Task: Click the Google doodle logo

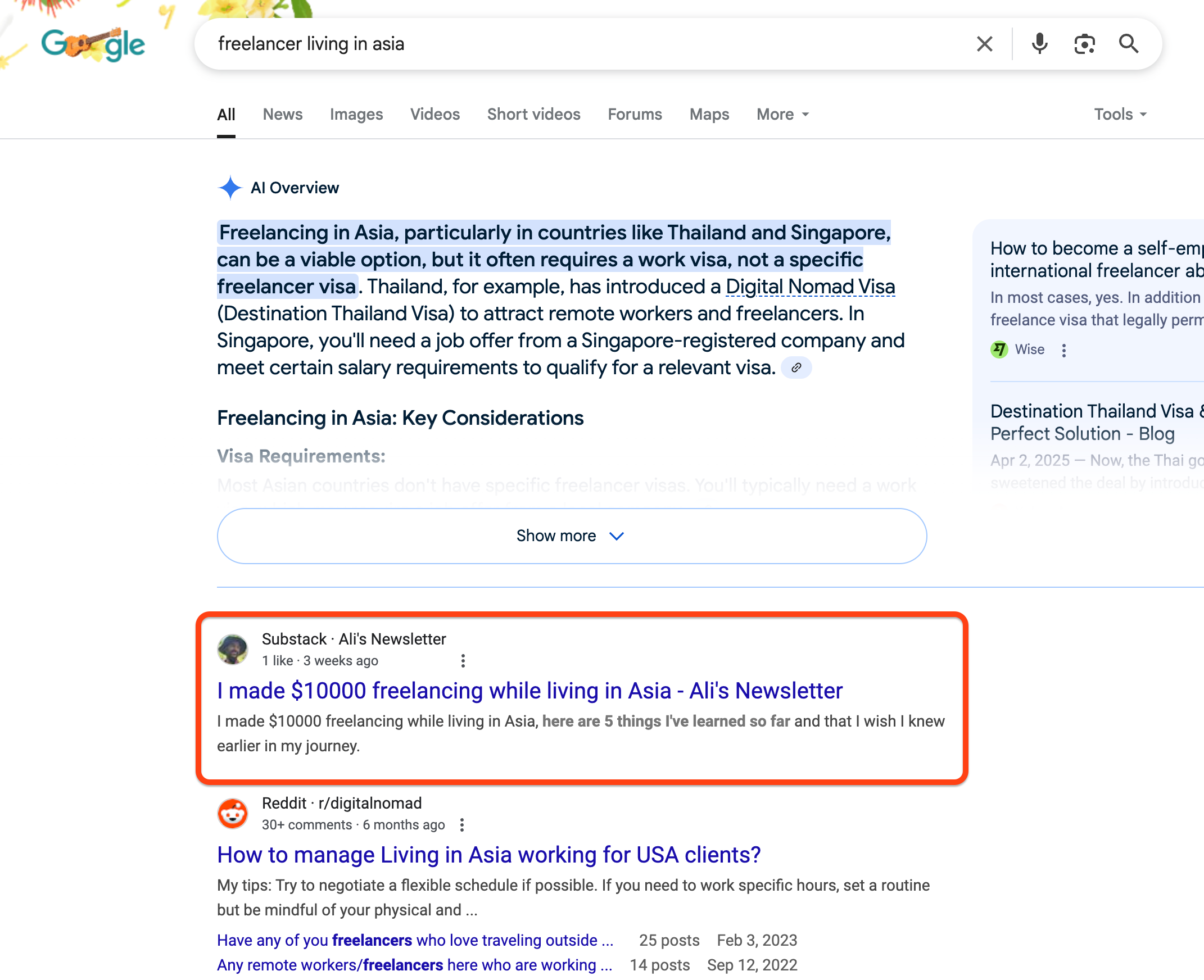Action: coord(93,44)
